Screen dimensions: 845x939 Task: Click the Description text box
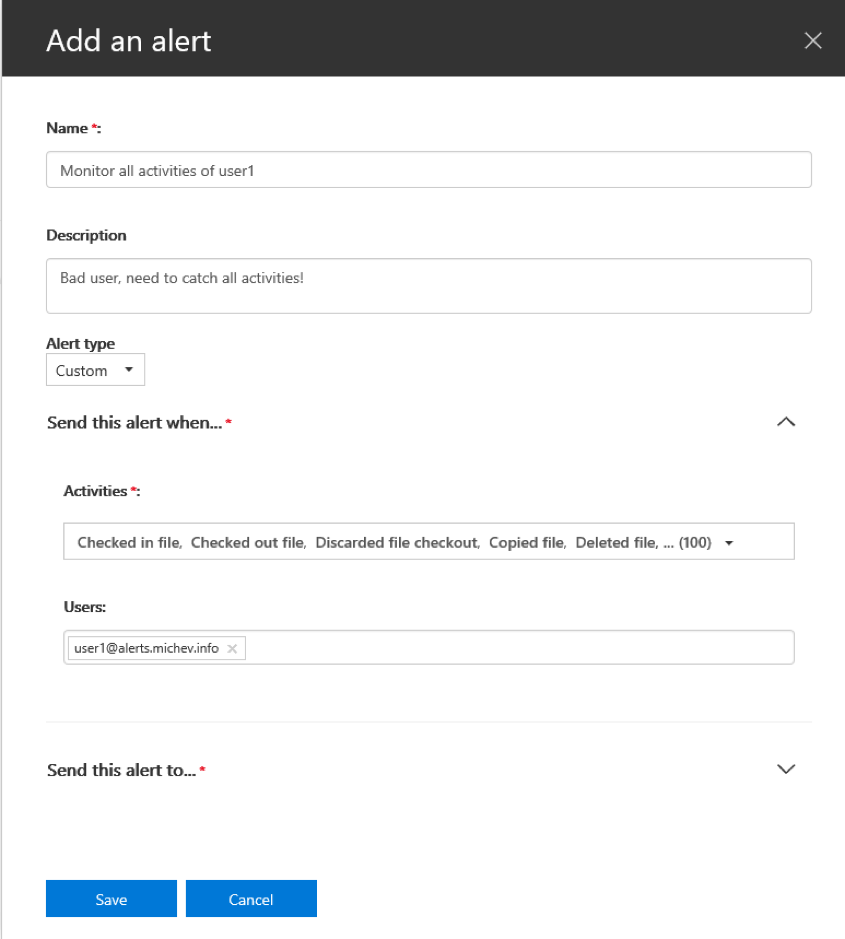point(428,285)
